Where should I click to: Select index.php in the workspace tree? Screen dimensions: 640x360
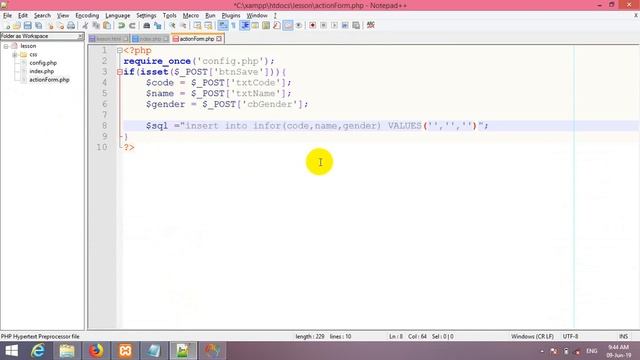(x=42, y=71)
